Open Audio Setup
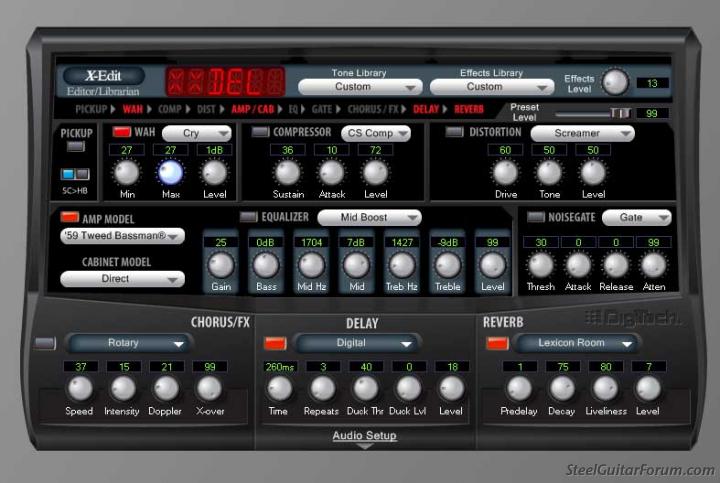 click(x=365, y=436)
